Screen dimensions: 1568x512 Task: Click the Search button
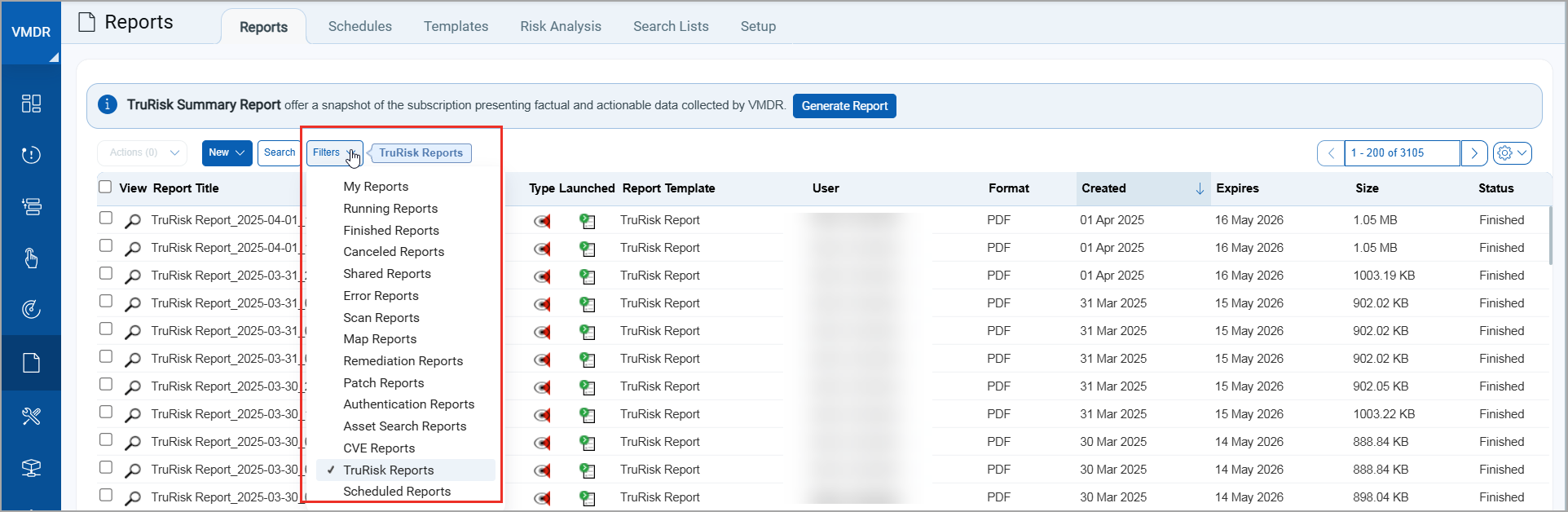[x=280, y=152]
